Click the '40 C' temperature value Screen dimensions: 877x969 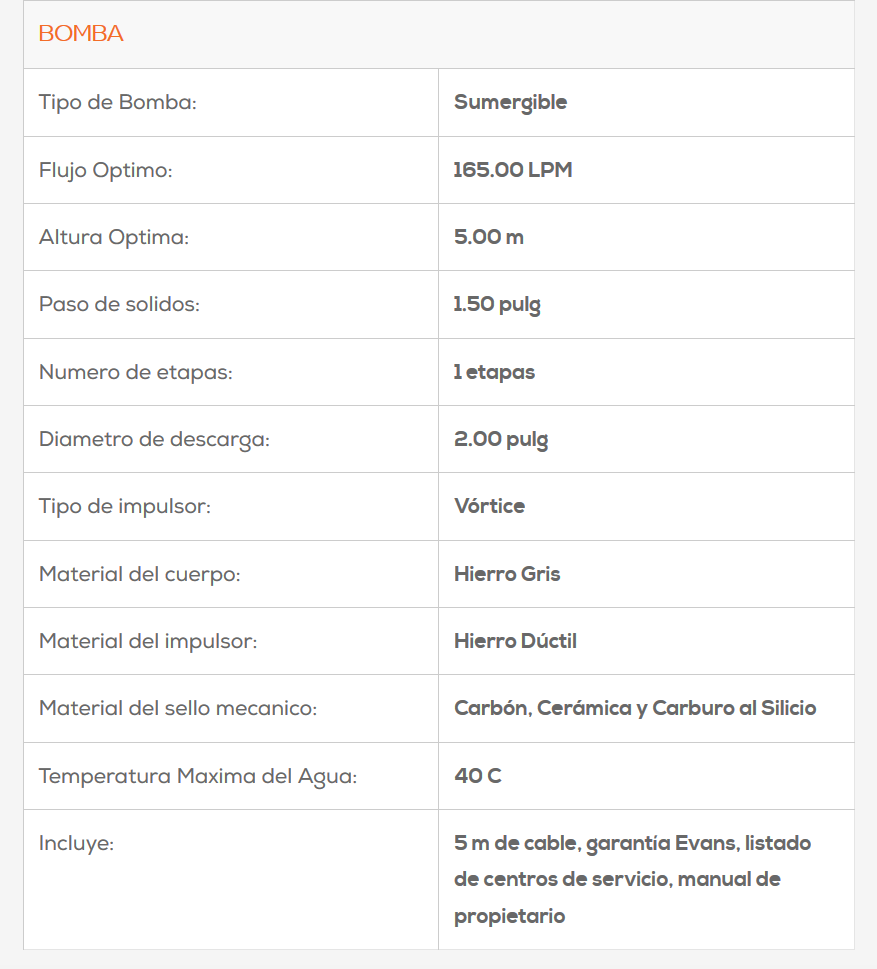pos(477,776)
